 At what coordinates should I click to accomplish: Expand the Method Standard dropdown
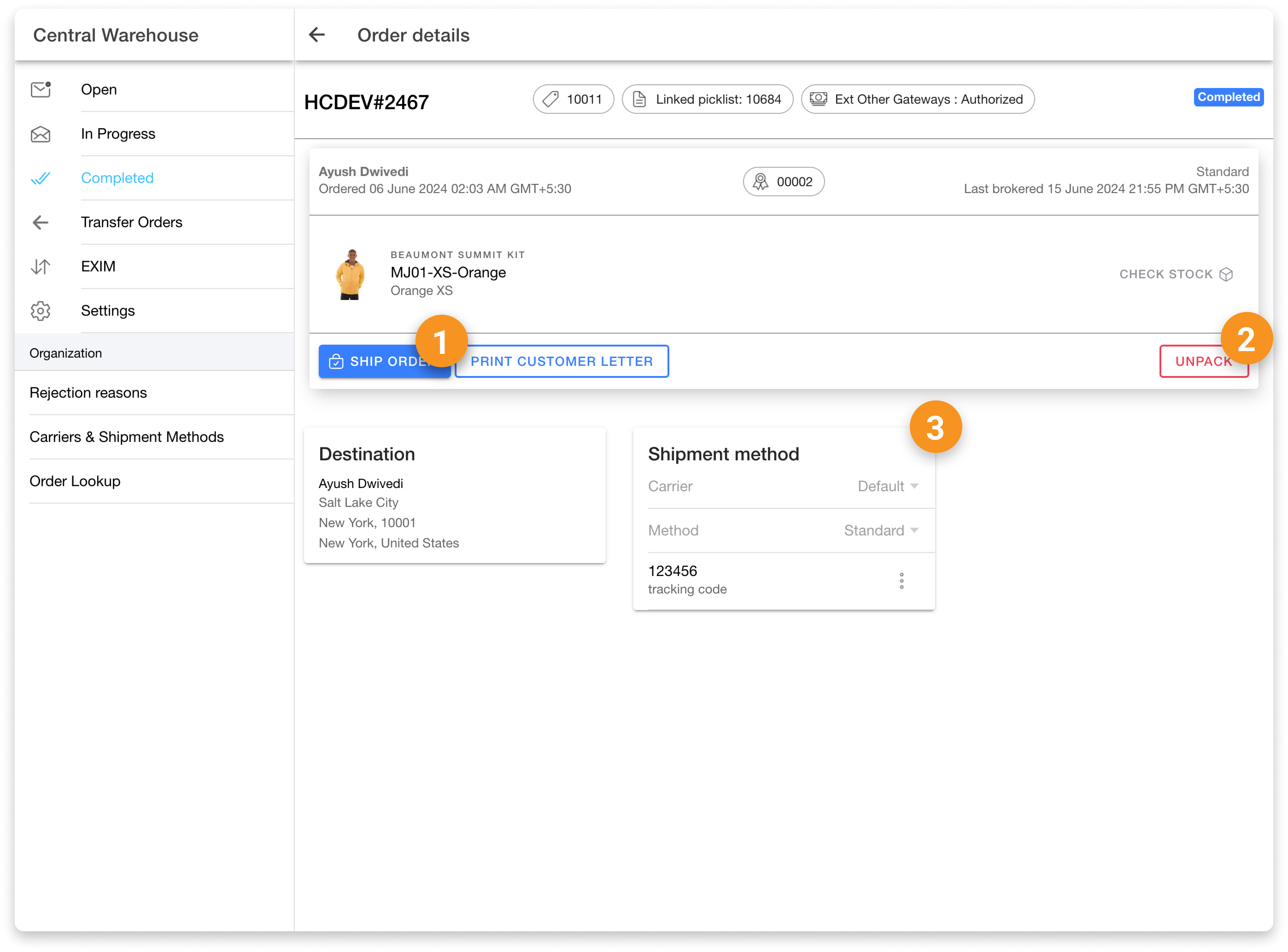[881, 530]
